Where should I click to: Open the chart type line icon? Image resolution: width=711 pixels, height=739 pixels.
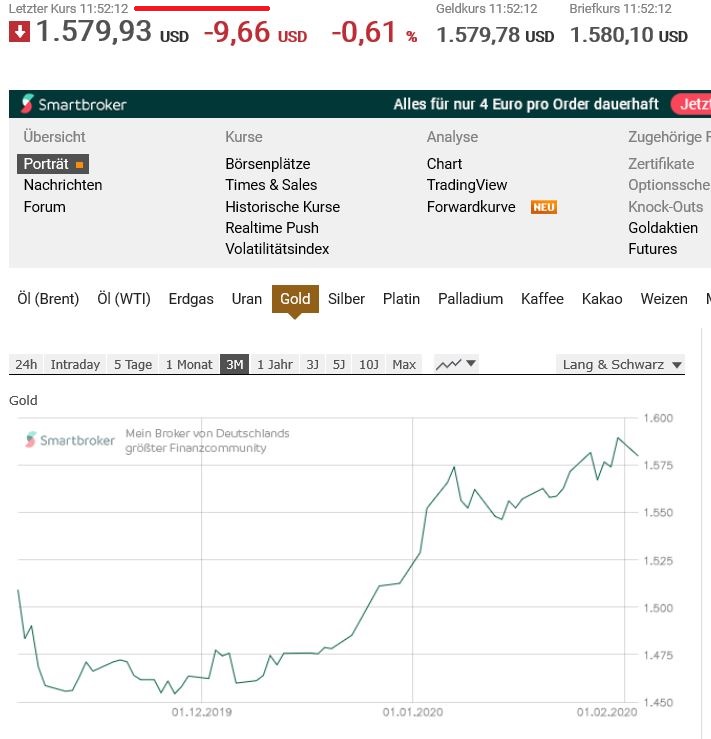(449, 364)
